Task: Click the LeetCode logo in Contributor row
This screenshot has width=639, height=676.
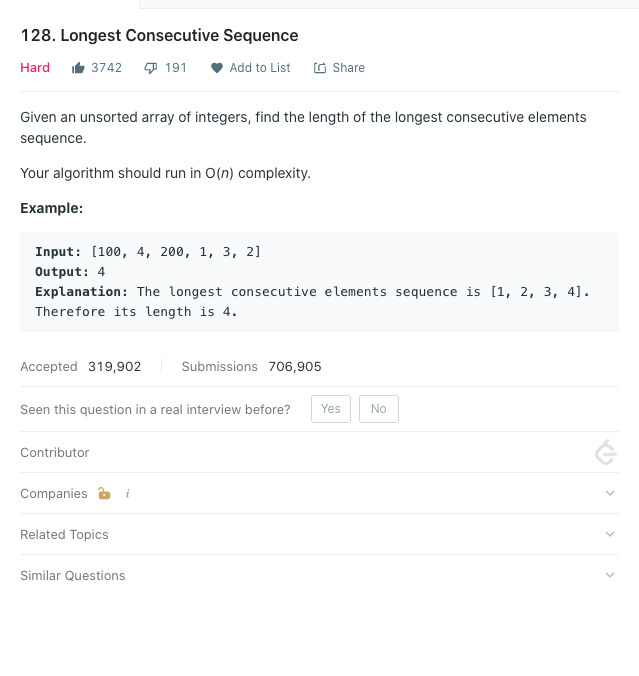Action: click(605, 453)
